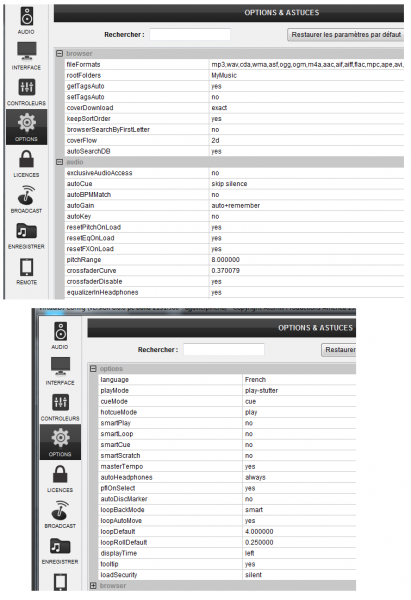Screen dimensions: 411x600
Task: Click the cut-off Restaurer button in the bottom window
Action: point(338,350)
